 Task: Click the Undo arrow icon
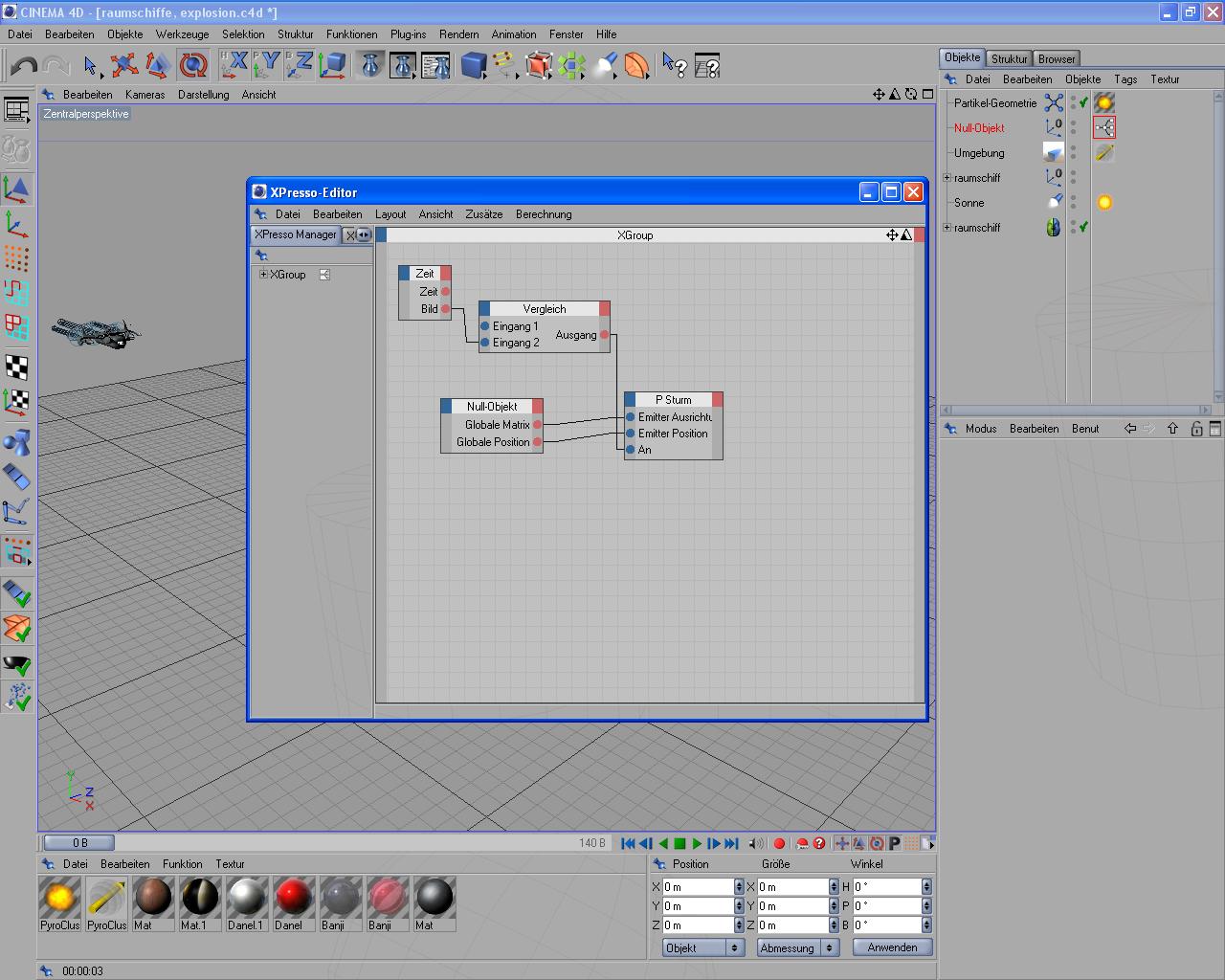(x=24, y=65)
